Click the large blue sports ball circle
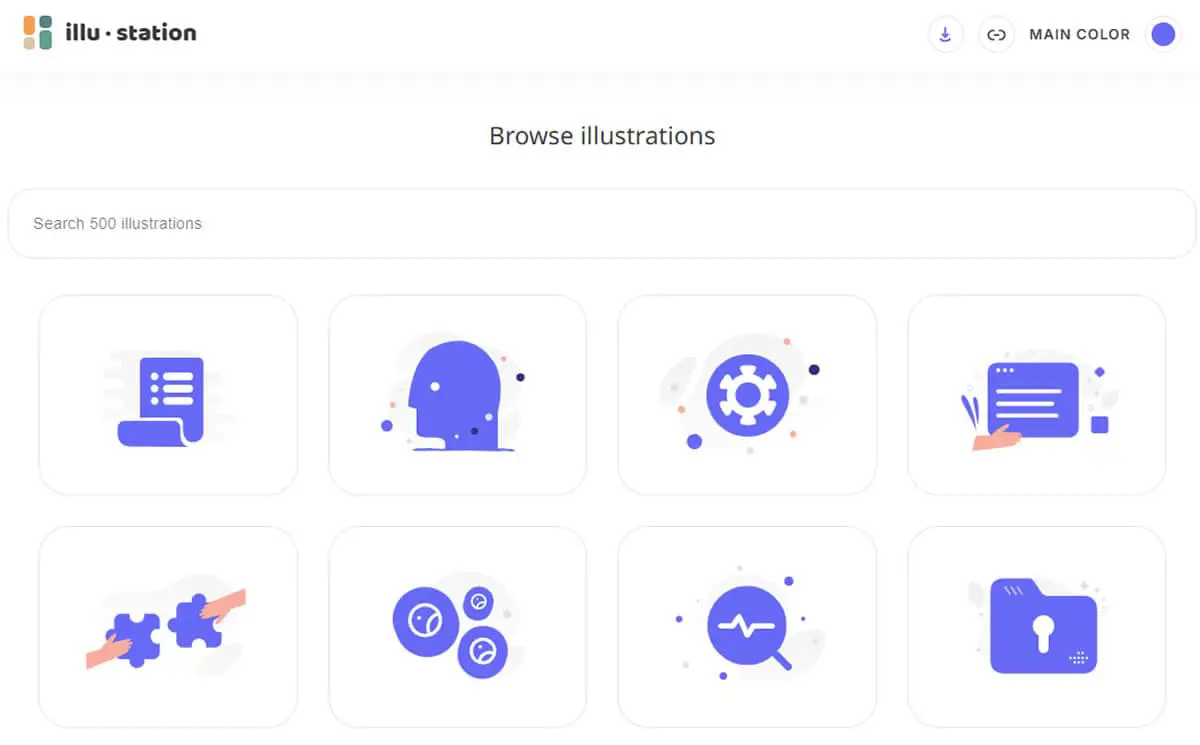The width and height of the screenshot is (1200, 745). coord(426,621)
